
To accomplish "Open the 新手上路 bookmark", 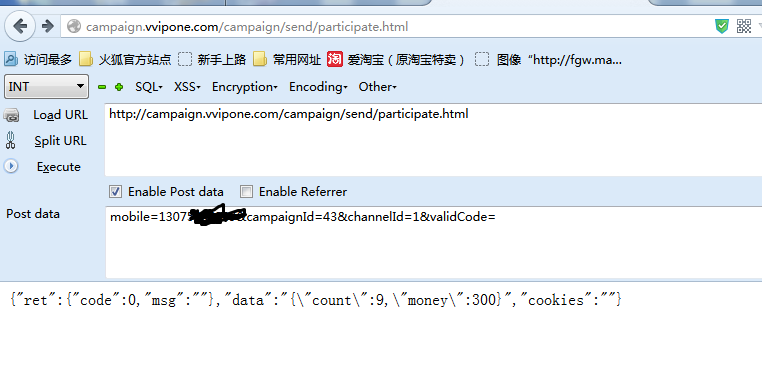I will 212,60.
